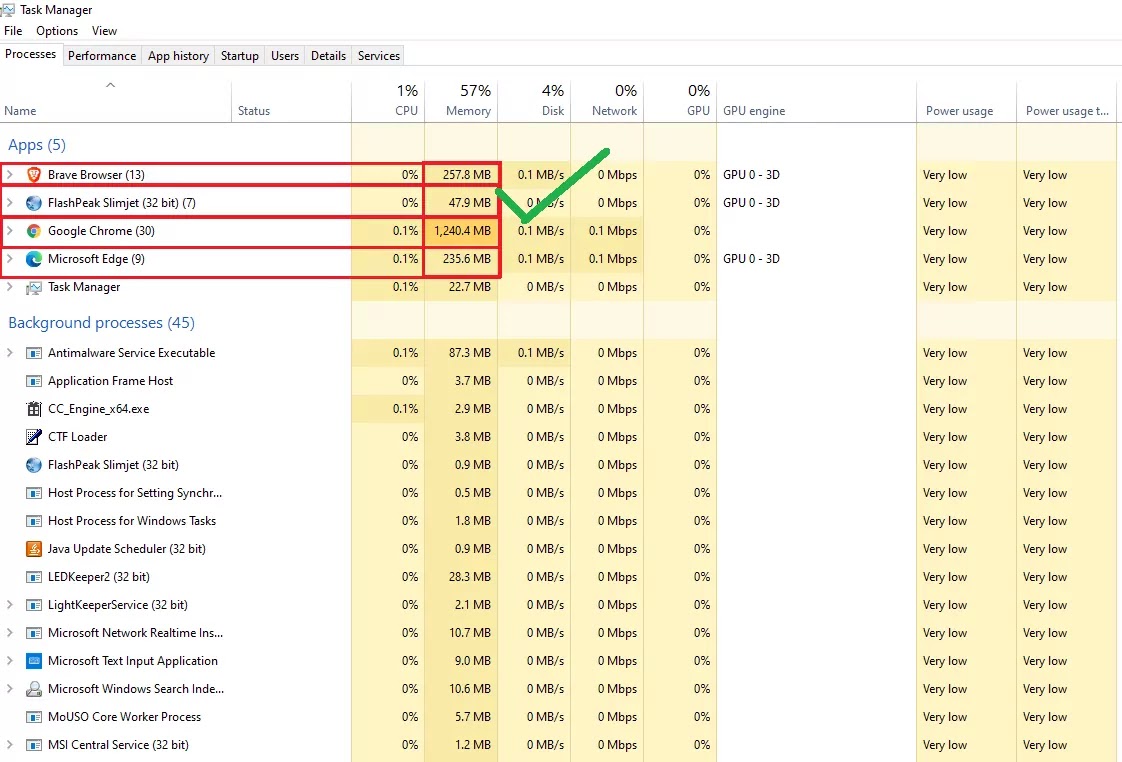Click the Power usage column header
Viewport: 1122px width, 762px height.
[966, 102]
